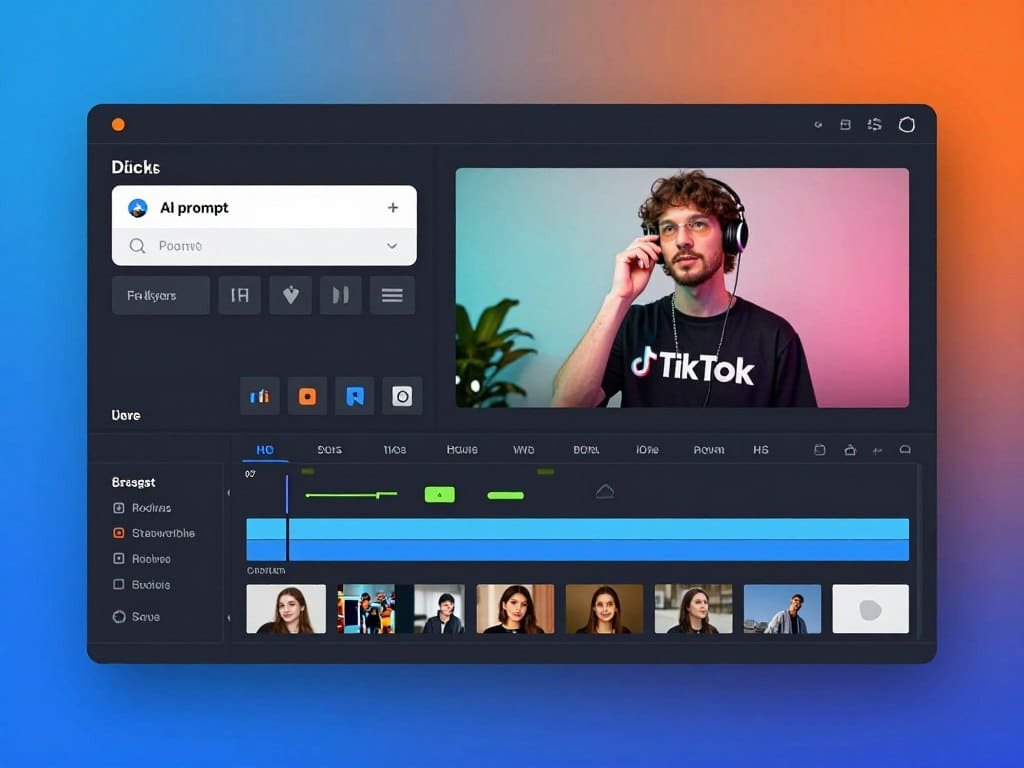Select the IA text tool icon

[x=240, y=295]
